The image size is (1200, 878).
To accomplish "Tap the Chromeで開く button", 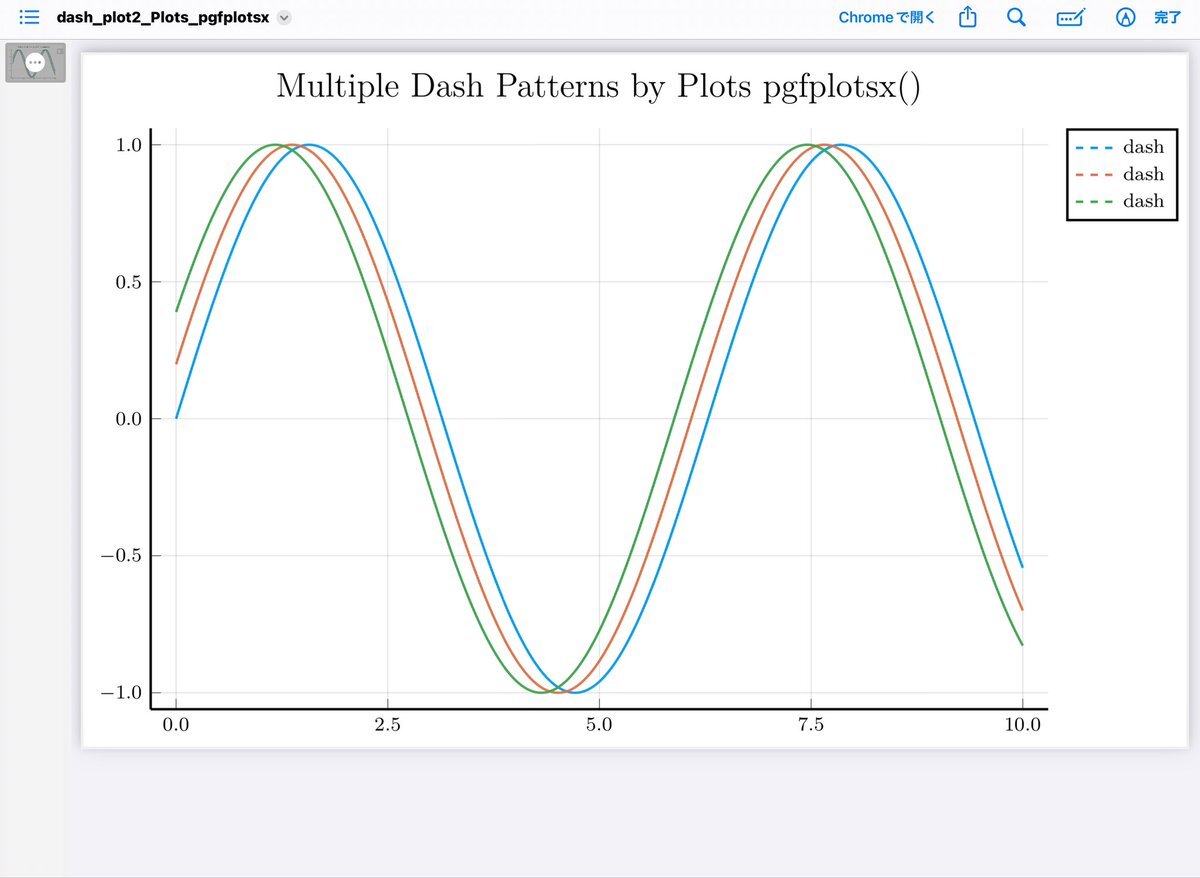I will click(x=886, y=18).
